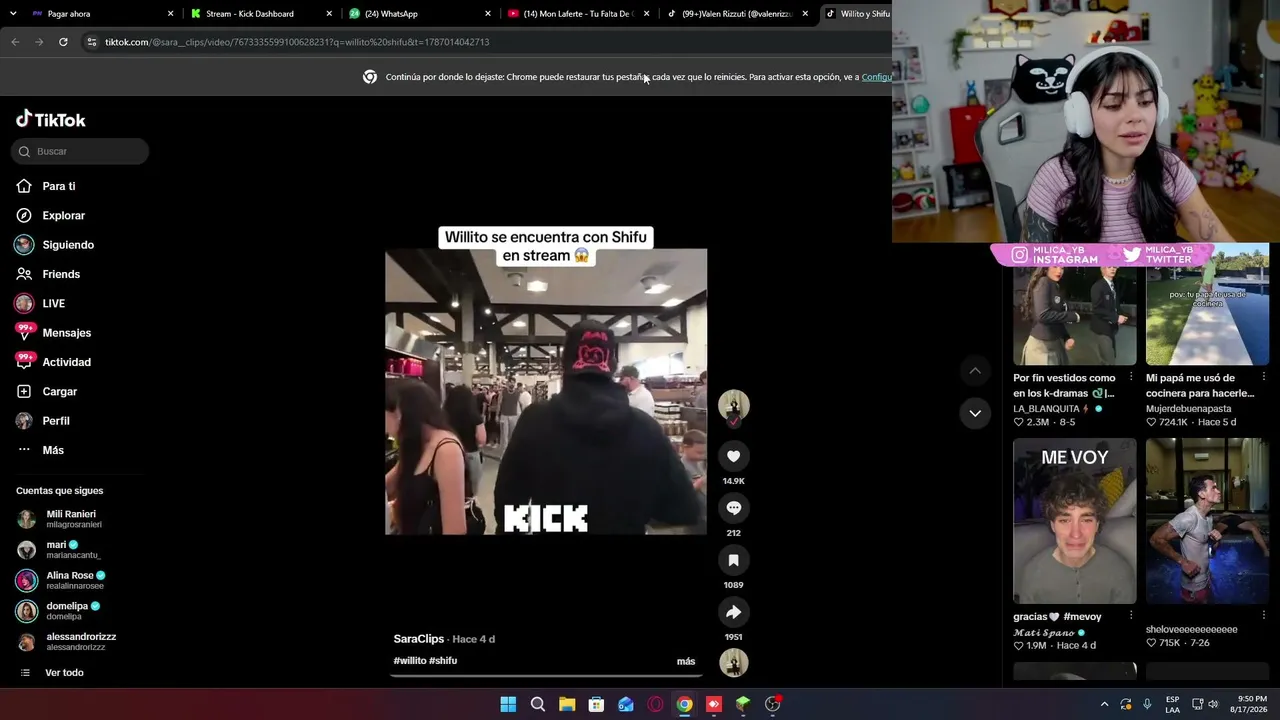Go back one page in Chrome
This screenshot has width=1280, height=720.
(15, 42)
